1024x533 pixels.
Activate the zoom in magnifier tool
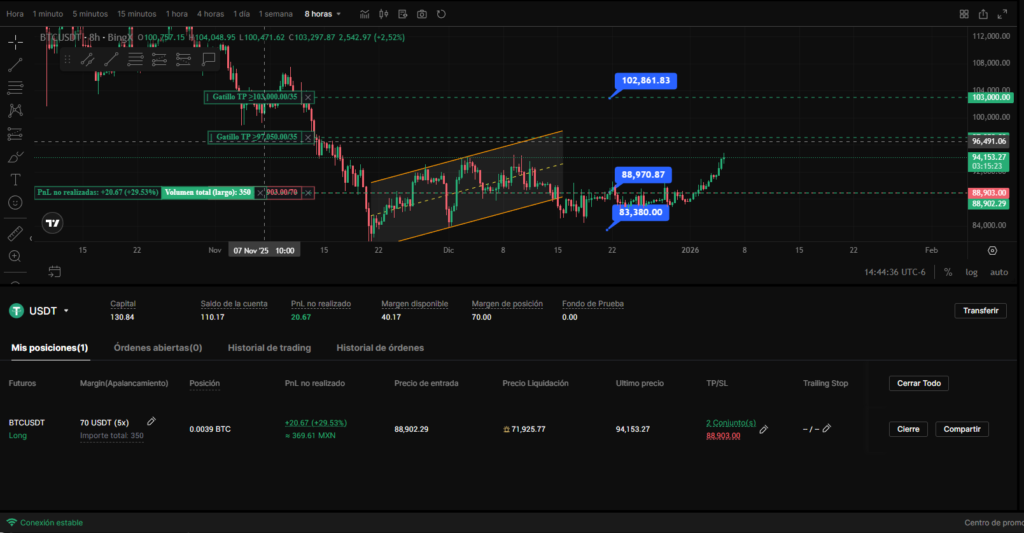(15, 256)
